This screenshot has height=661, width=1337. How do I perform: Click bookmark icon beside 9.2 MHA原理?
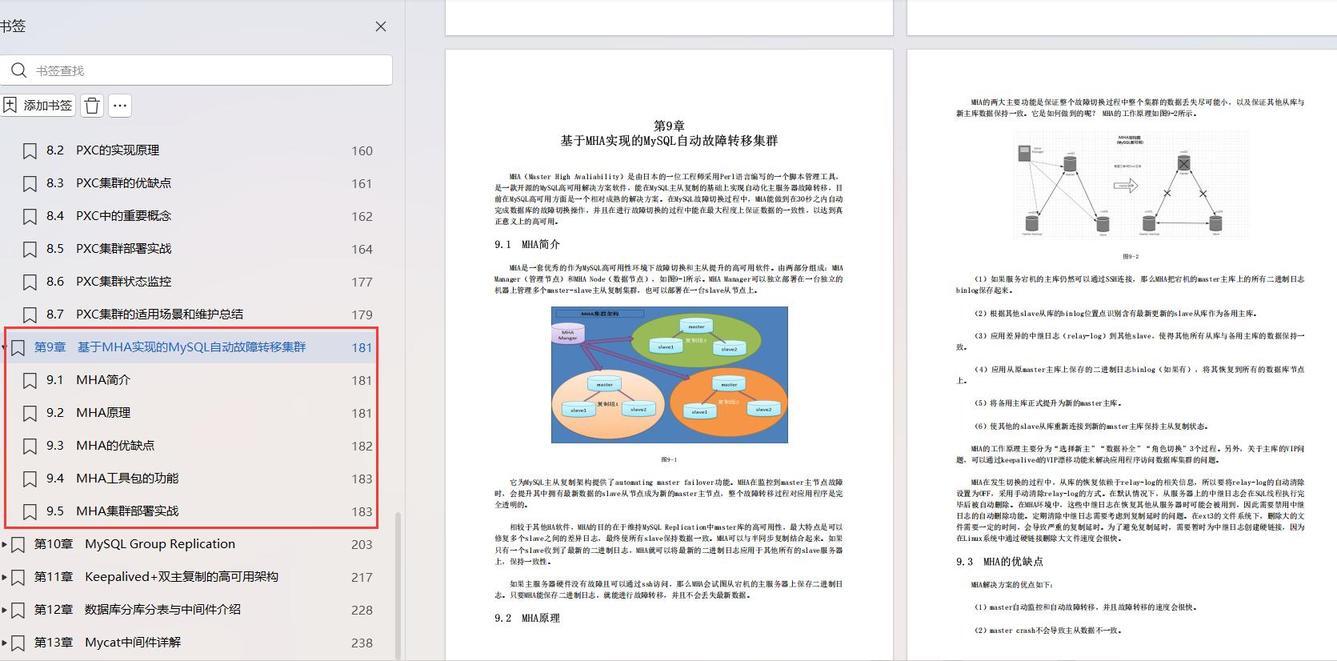(30, 413)
